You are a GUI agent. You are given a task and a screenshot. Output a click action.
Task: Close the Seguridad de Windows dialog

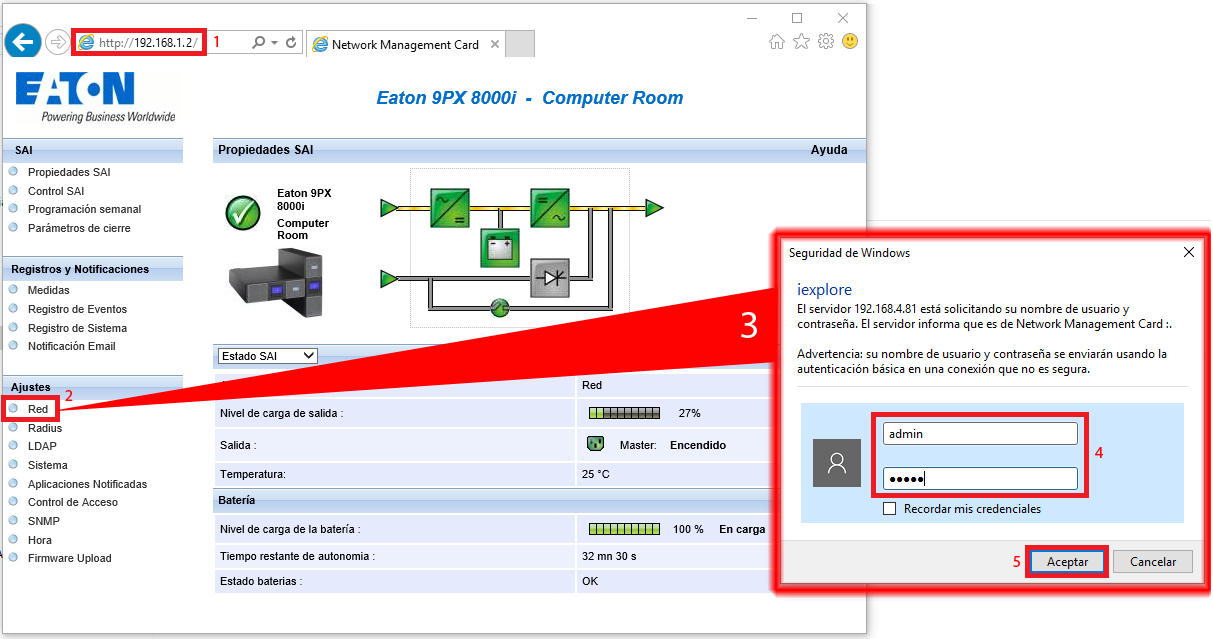1189,253
